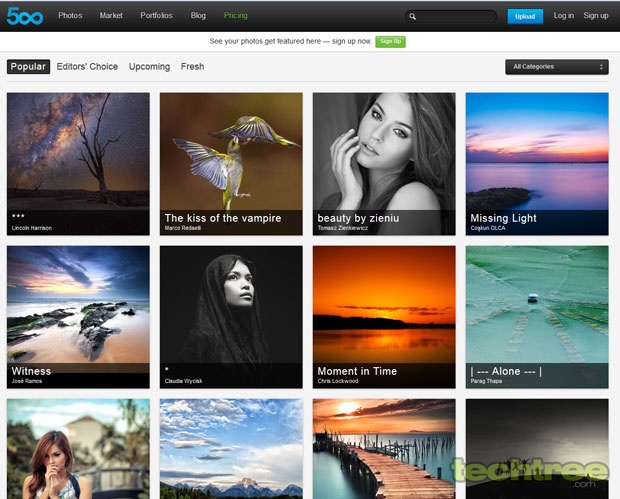Click the search magnifier icon
This screenshot has height=499, width=620.
[412, 16]
